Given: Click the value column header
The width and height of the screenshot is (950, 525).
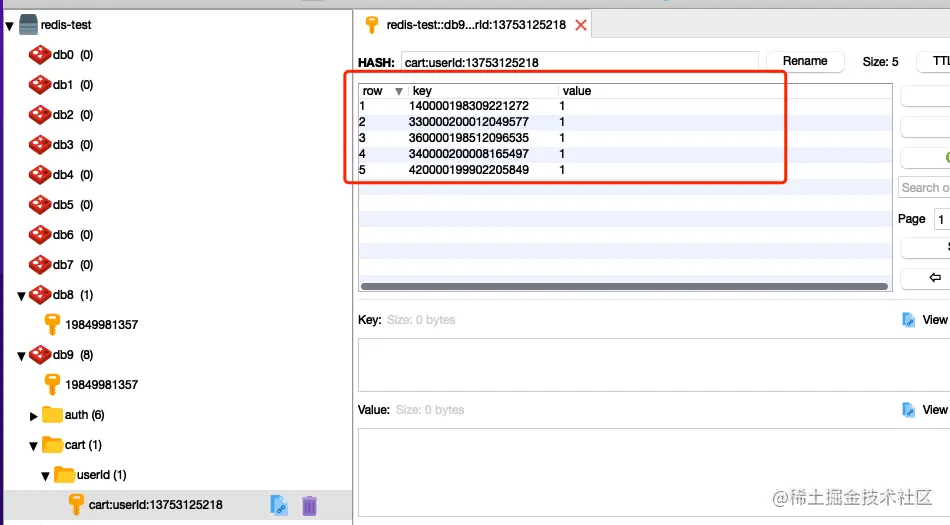Looking at the screenshot, I should [725, 91].
